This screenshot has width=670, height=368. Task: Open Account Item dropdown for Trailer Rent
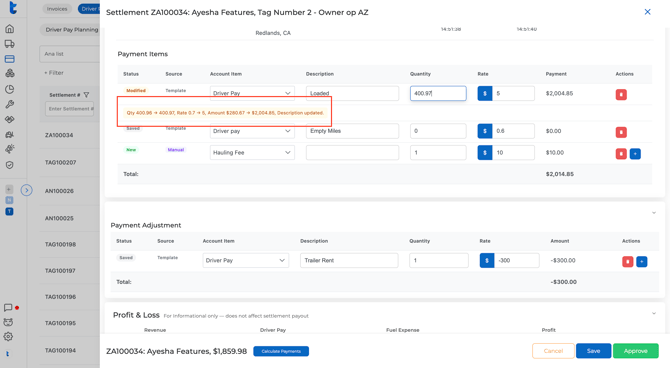coord(246,260)
